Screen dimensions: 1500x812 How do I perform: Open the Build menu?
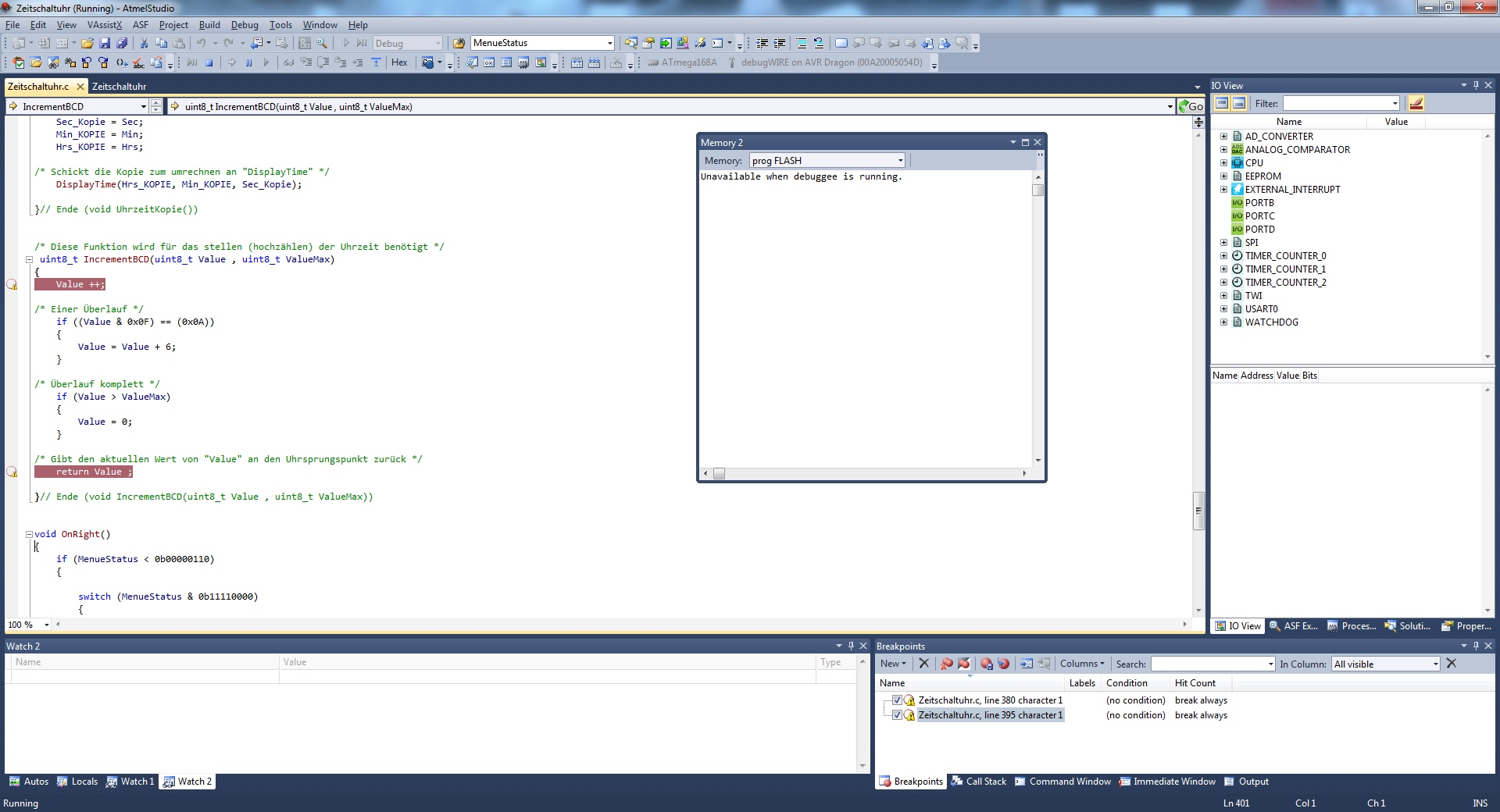coord(209,25)
